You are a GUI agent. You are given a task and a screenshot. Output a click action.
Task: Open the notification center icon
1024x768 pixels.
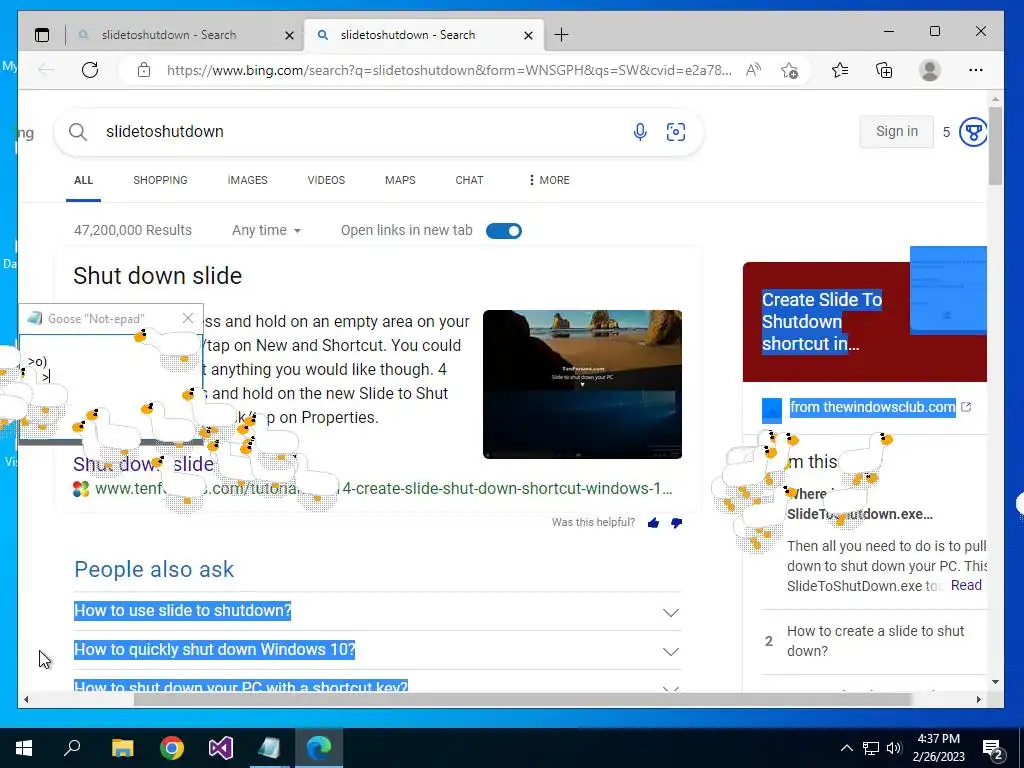pos(993,749)
